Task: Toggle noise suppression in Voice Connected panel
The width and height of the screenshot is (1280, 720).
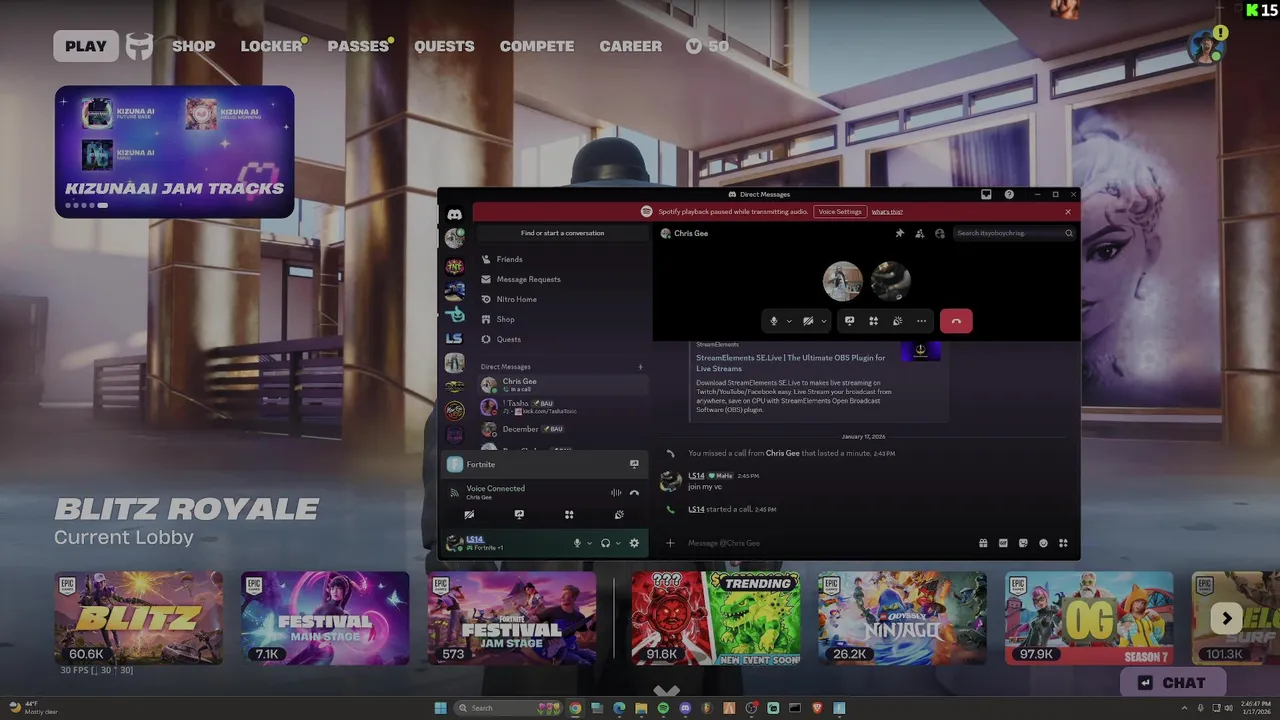Action: coord(616,492)
